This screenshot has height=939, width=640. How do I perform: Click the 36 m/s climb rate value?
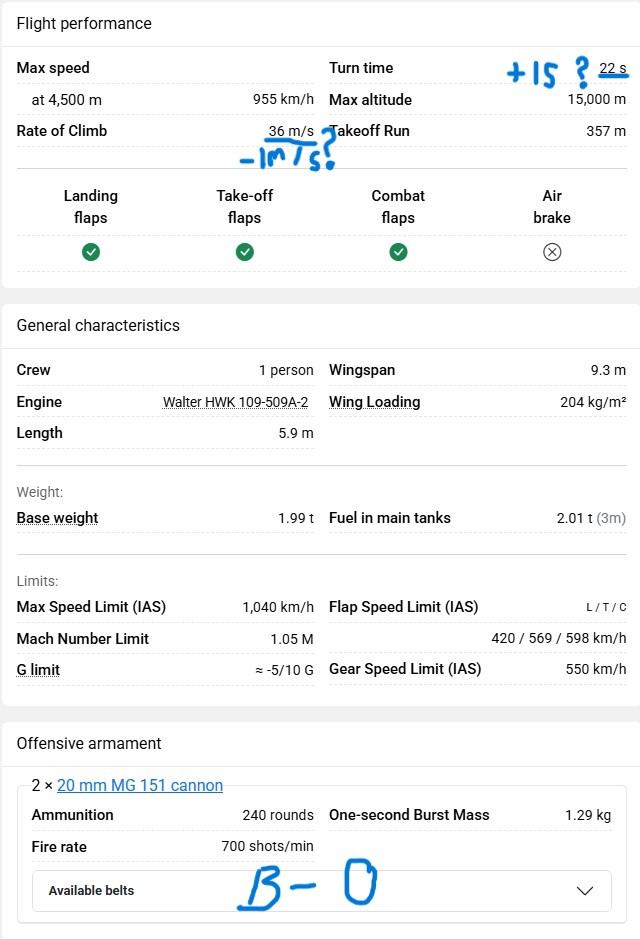[x=291, y=131]
